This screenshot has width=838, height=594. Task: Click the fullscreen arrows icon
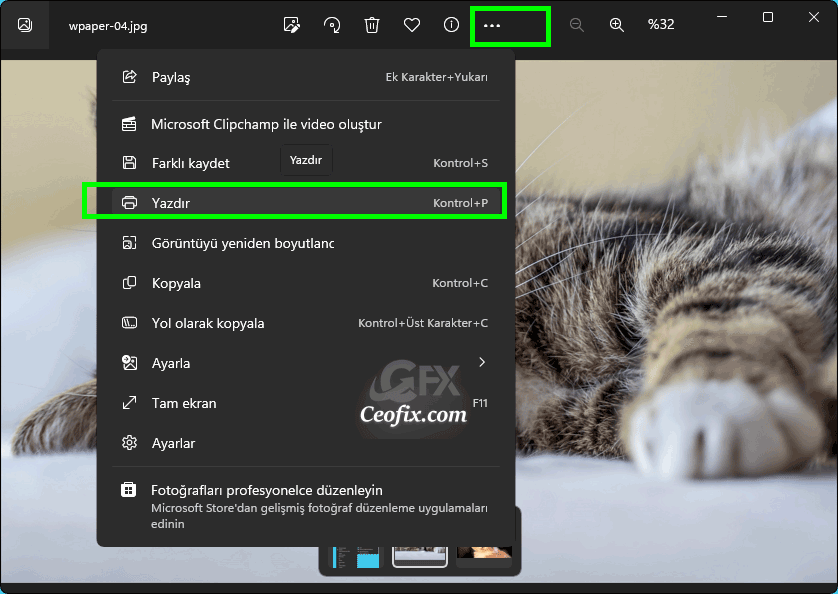pyautogui.click(x=129, y=403)
